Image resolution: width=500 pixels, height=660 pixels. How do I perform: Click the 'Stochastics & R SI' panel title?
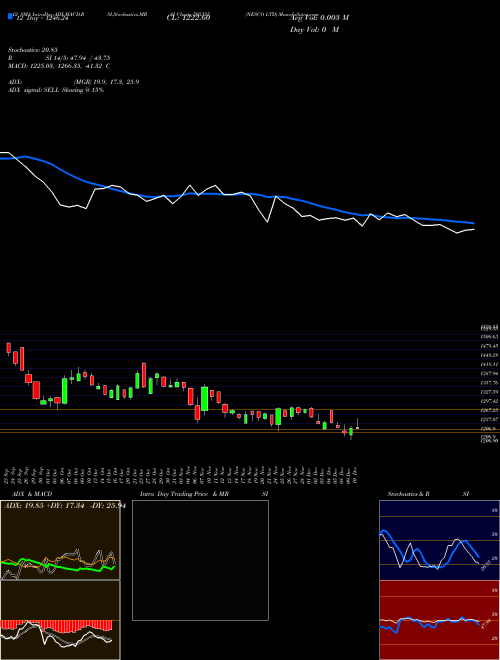[428, 494]
